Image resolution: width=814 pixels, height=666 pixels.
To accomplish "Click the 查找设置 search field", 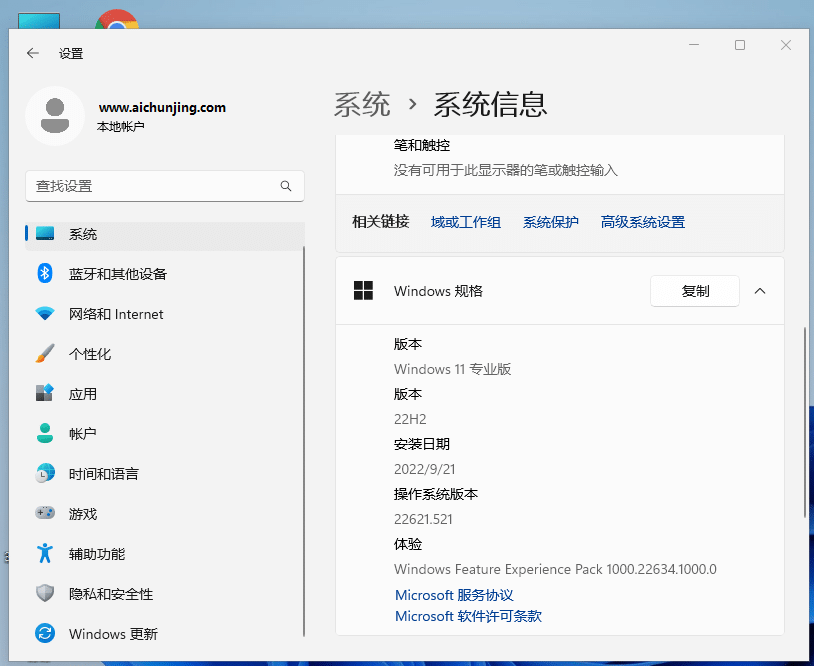I will click(165, 186).
